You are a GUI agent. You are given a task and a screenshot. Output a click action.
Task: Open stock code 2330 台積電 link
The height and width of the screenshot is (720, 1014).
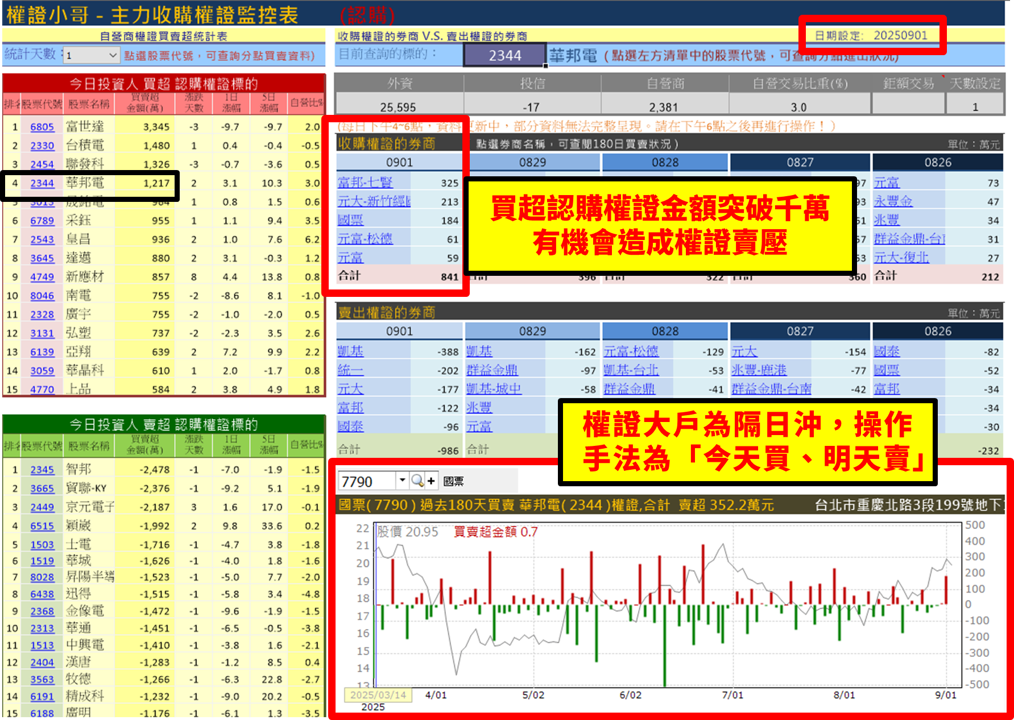click(x=42, y=146)
